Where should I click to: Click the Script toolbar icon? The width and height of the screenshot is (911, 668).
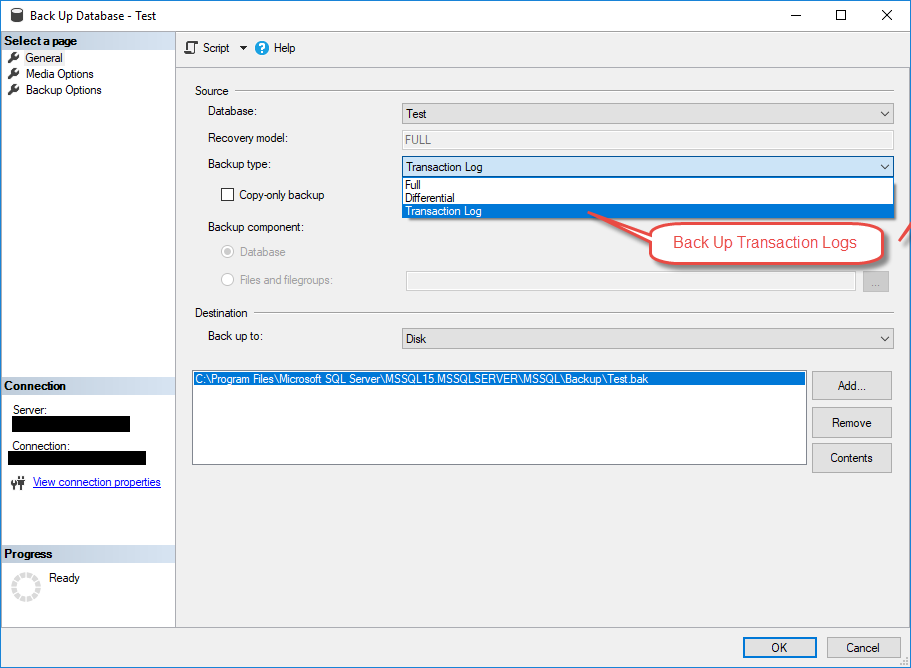(191, 48)
